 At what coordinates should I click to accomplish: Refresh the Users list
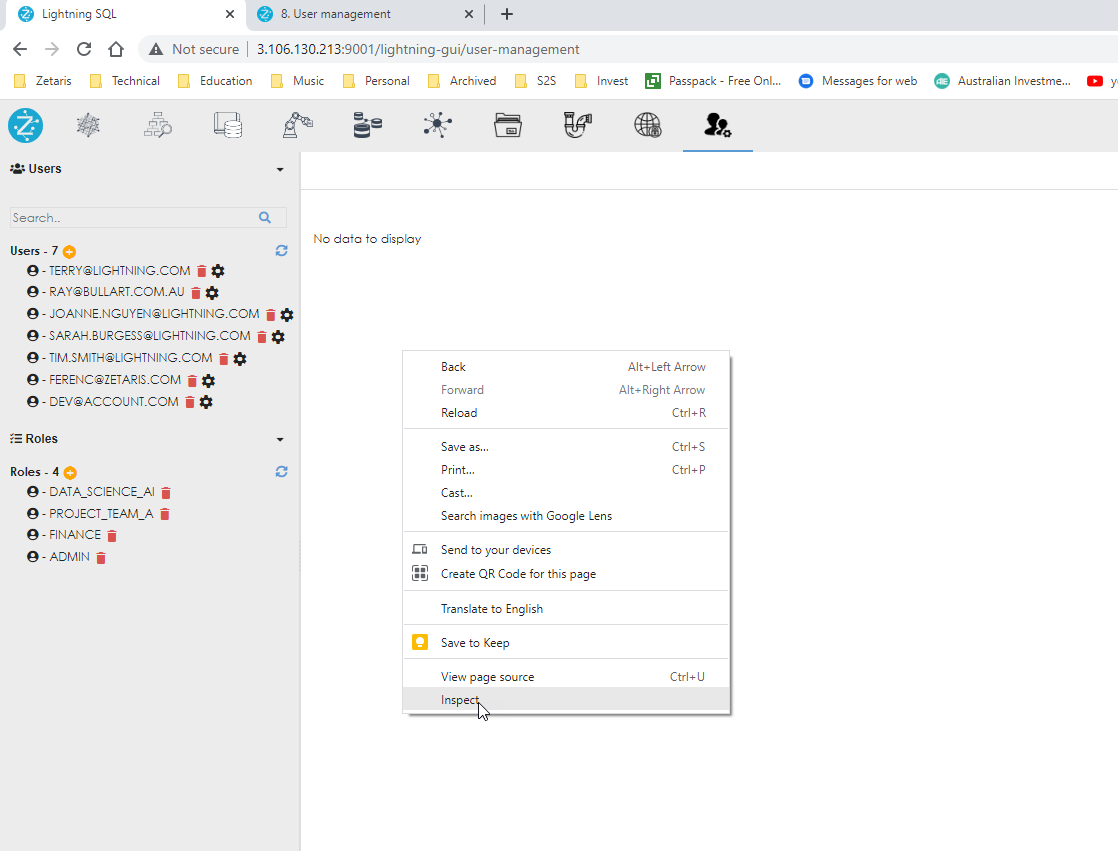(x=282, y=251)
